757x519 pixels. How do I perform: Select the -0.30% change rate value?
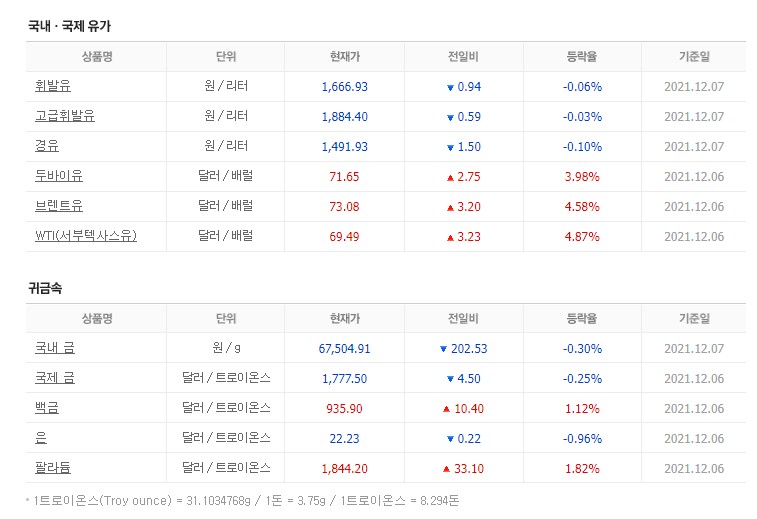pyautogui.click(x=582, y=349)
